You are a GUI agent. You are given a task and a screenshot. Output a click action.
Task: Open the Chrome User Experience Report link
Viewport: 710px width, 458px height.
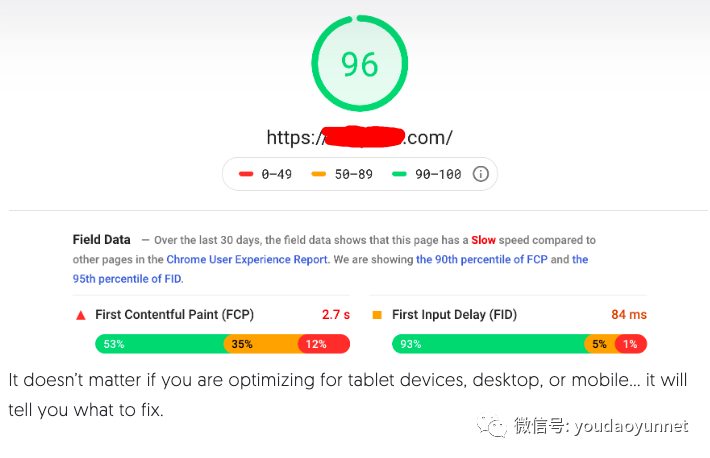(247, 260)
